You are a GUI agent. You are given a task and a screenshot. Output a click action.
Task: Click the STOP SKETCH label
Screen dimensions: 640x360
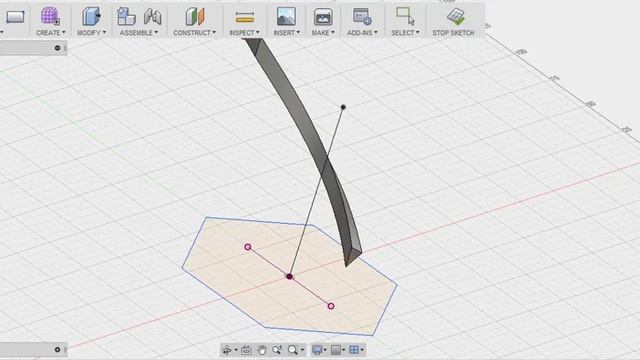tap(453, 33)
